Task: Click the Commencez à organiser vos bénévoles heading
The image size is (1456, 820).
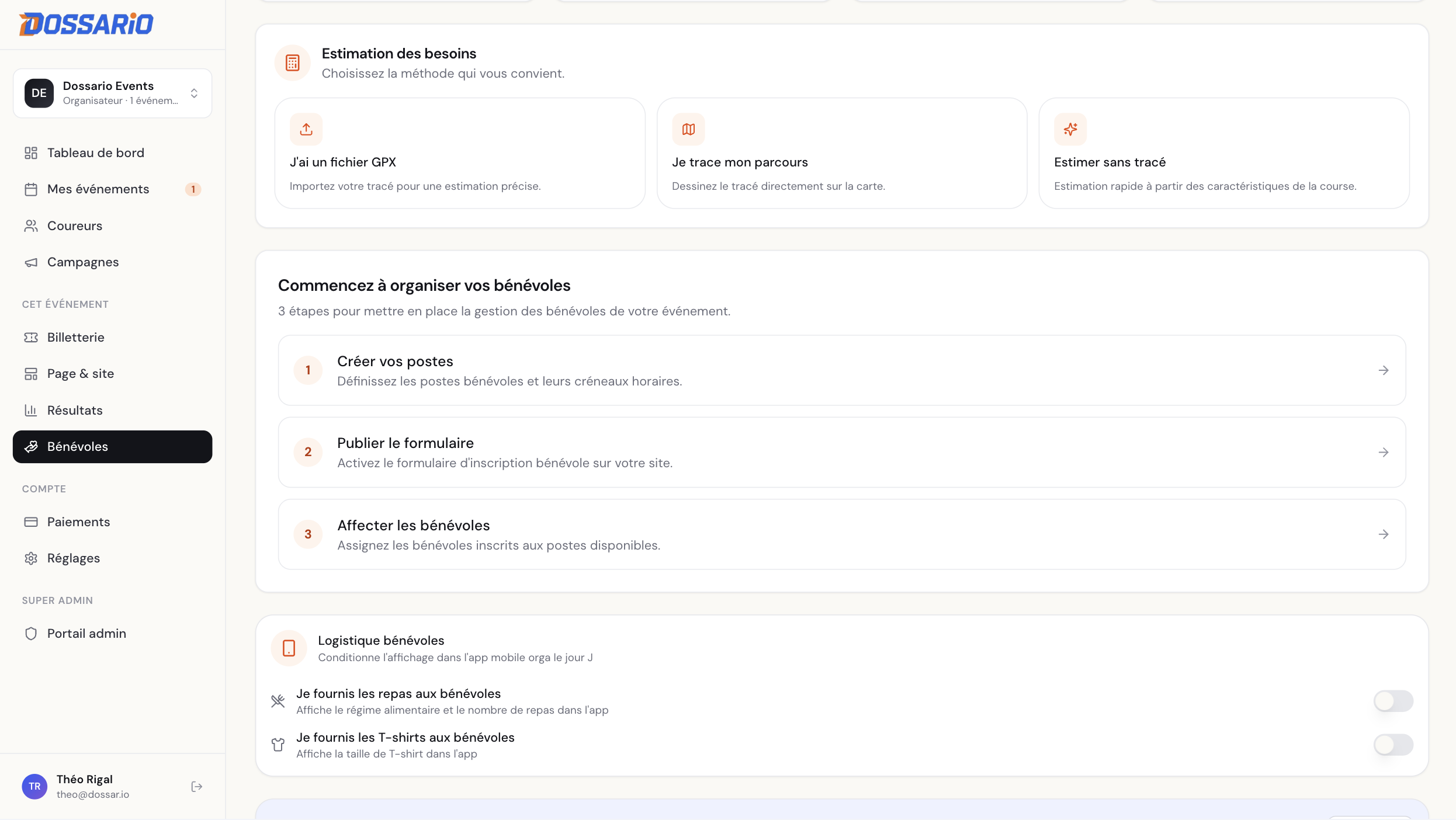Action: 424,286
